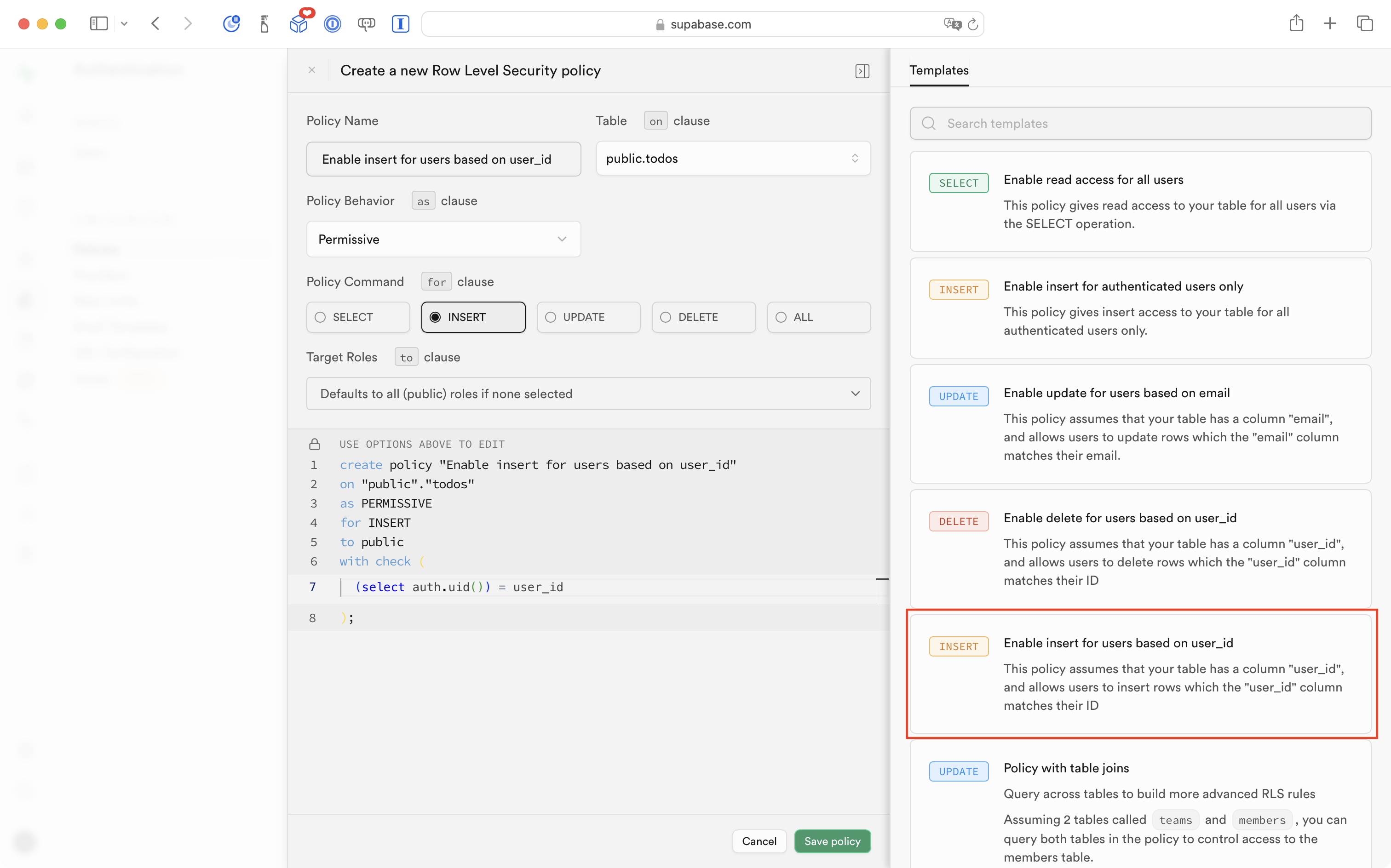Open a new Safari tab
This screenshot has width=1391, height=868.
point(1329,23)
